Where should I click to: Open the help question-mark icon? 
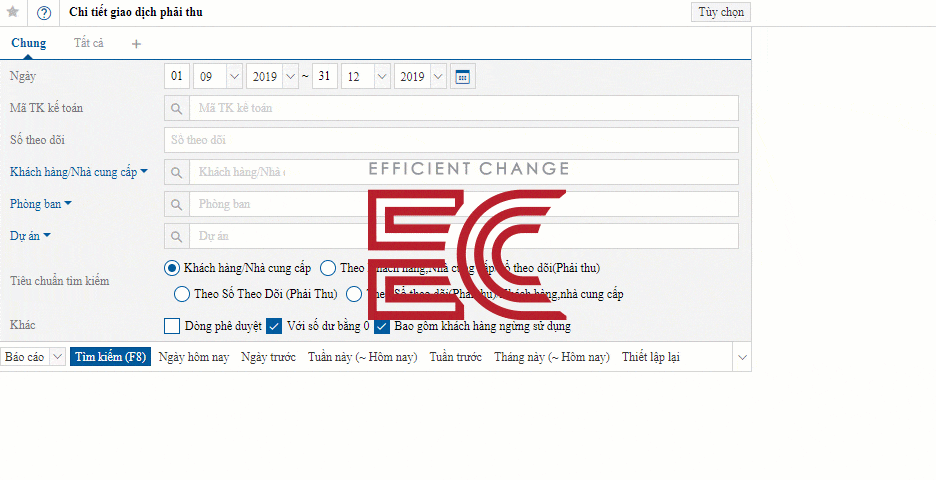[44, 13]
